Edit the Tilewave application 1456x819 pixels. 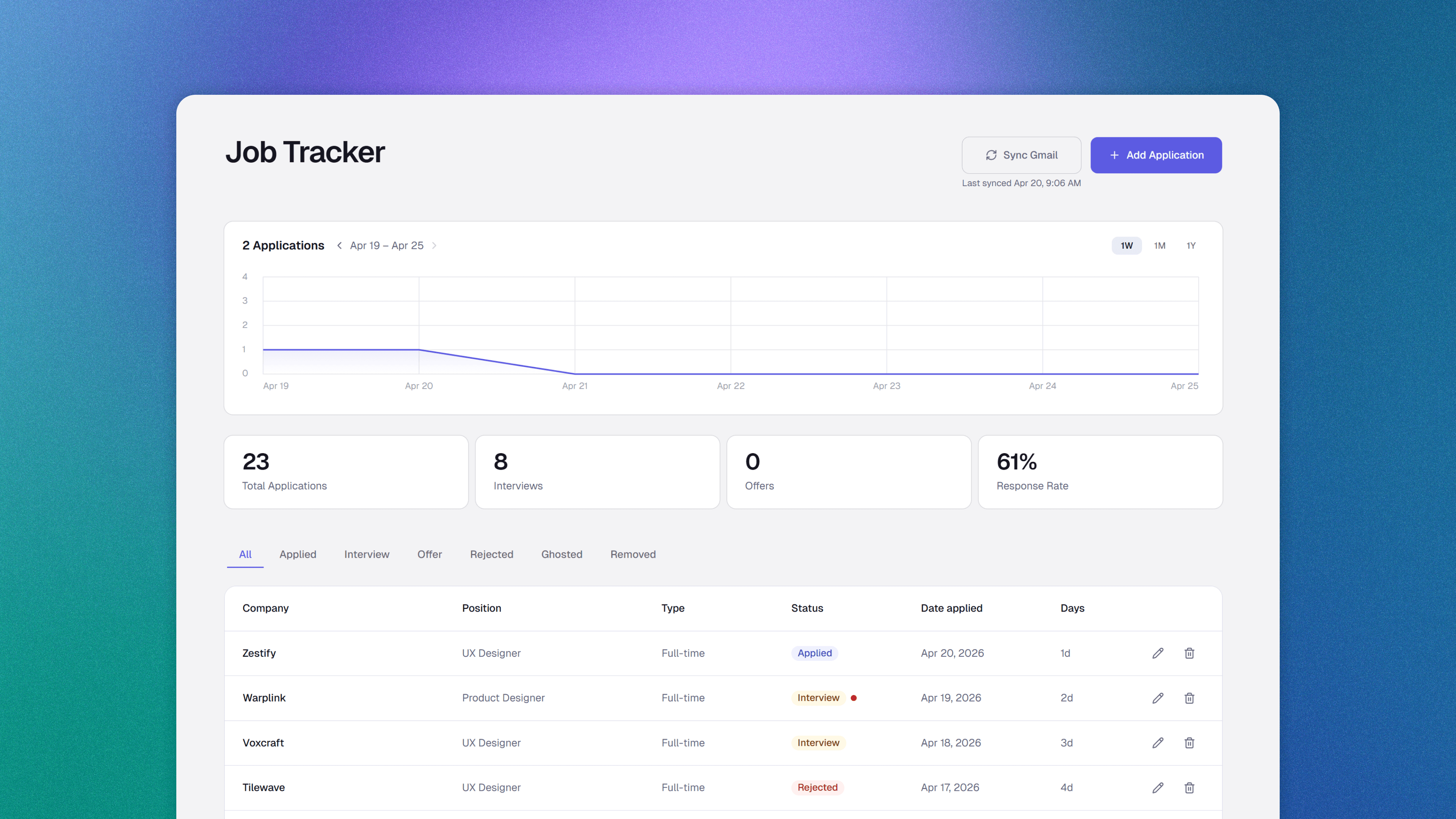1158,788
